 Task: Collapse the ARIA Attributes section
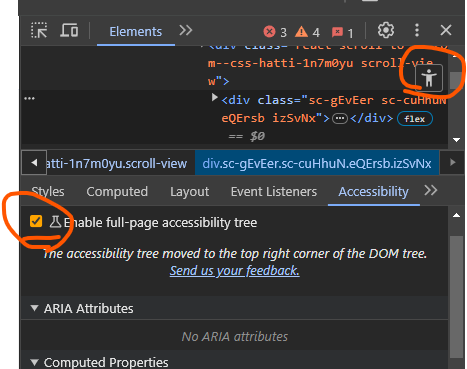[34, 308]
